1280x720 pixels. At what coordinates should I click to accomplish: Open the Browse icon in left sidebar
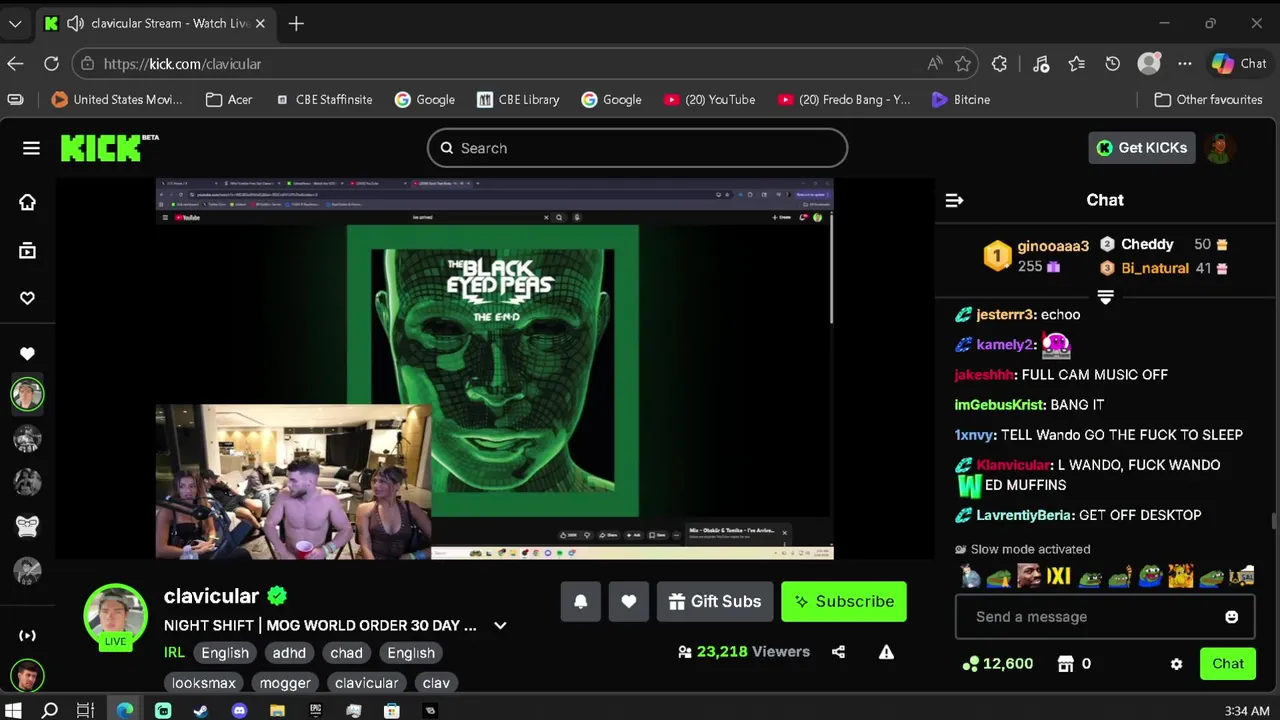(x=27, y=250)
